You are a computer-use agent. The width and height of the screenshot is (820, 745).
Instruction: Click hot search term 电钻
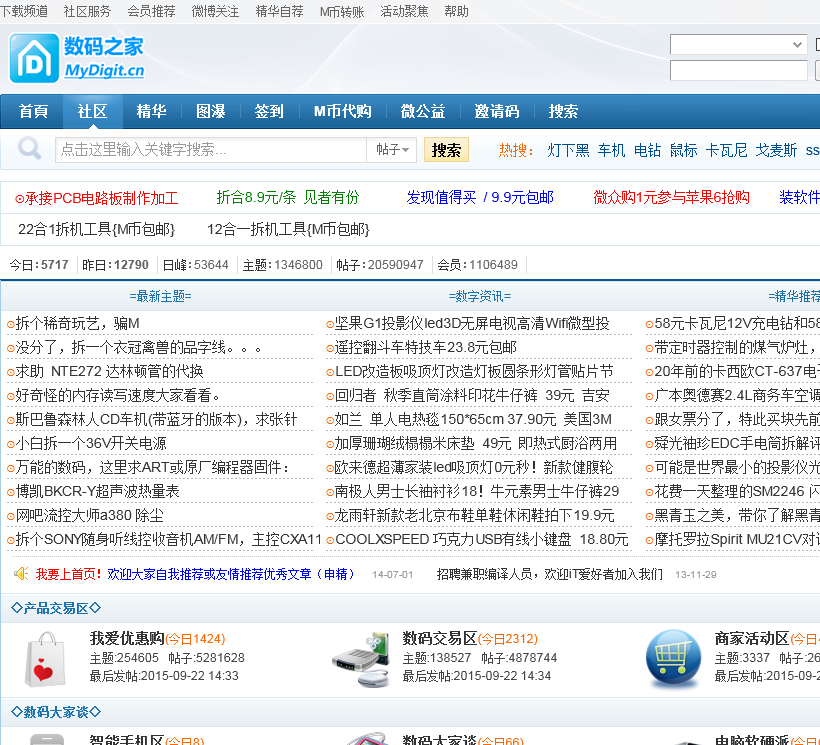(647, 151)
